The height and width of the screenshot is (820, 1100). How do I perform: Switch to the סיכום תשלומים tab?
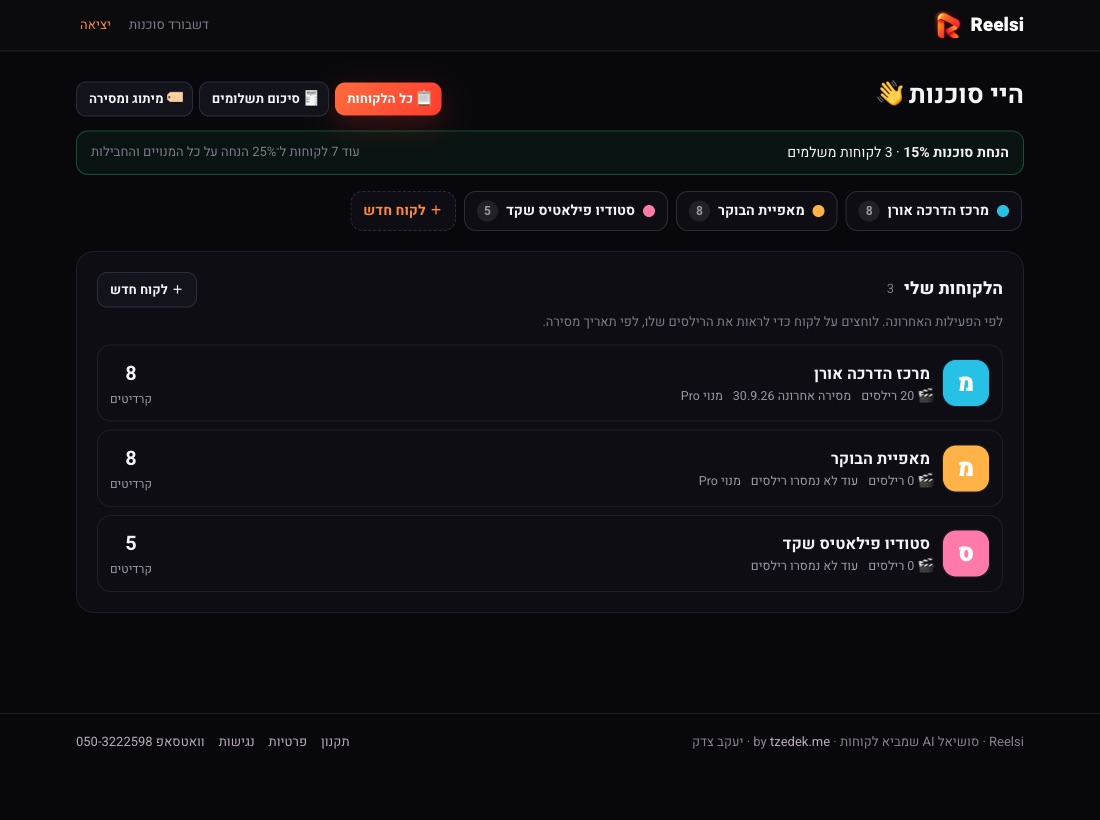pyautogui.click(x=264, y=99)
